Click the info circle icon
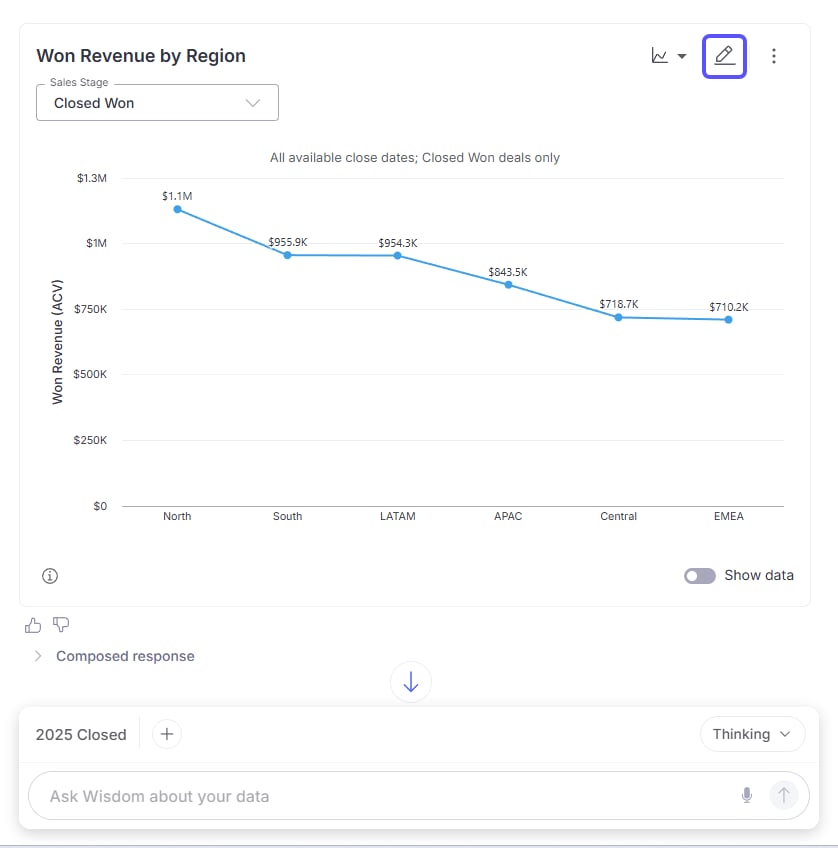The width and height of the screenshot is (838, 848). (50, 576)
